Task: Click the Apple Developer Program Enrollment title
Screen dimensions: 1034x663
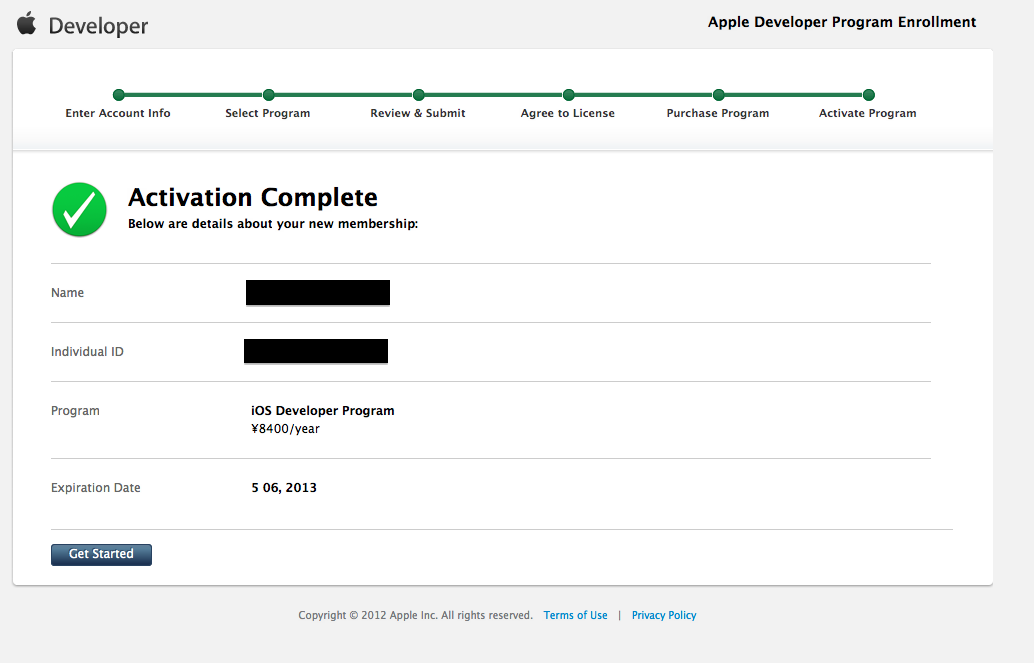Action: (842, 22)
